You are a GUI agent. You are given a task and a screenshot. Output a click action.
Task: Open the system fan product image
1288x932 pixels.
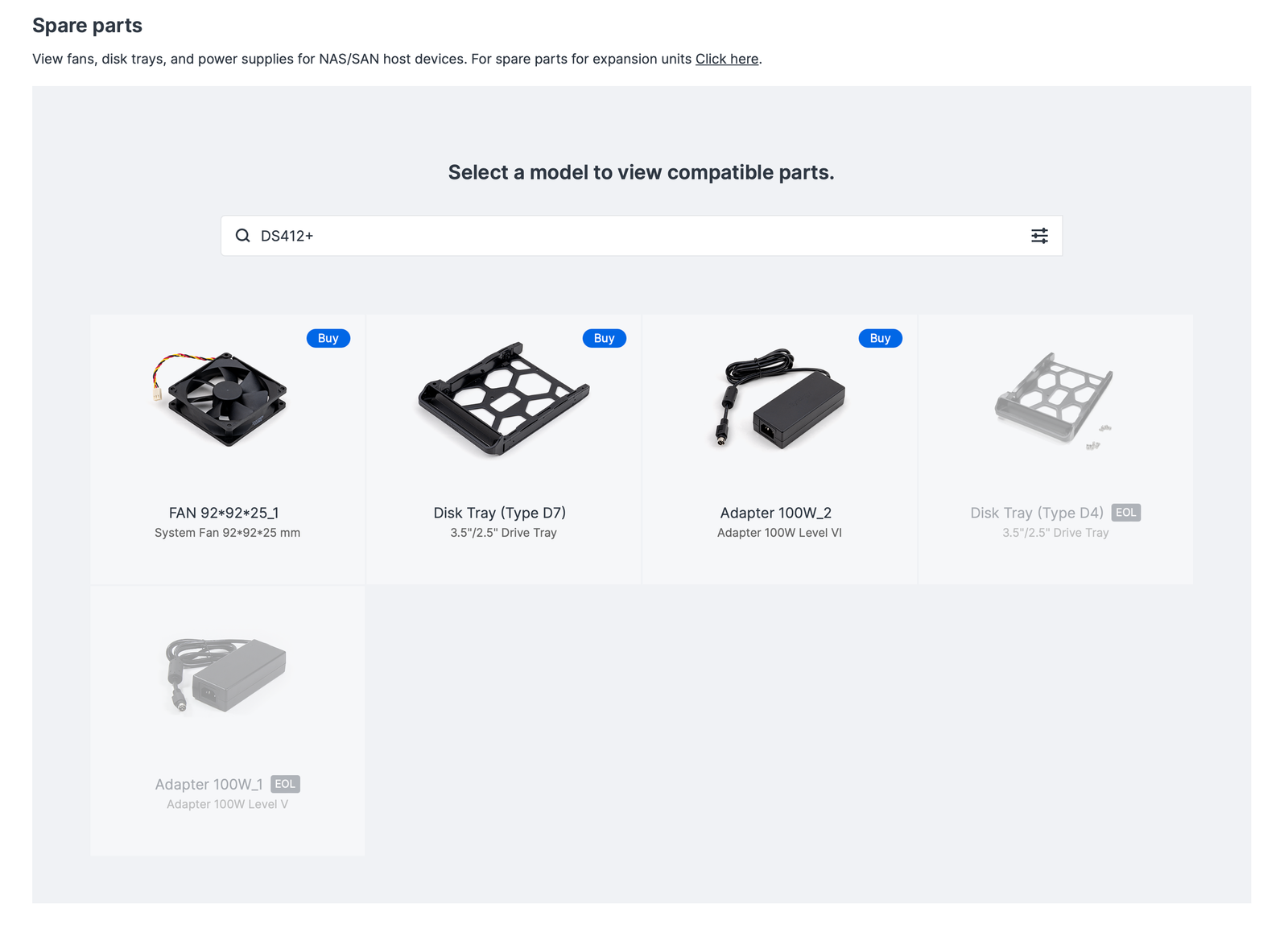tap(221, 398)
